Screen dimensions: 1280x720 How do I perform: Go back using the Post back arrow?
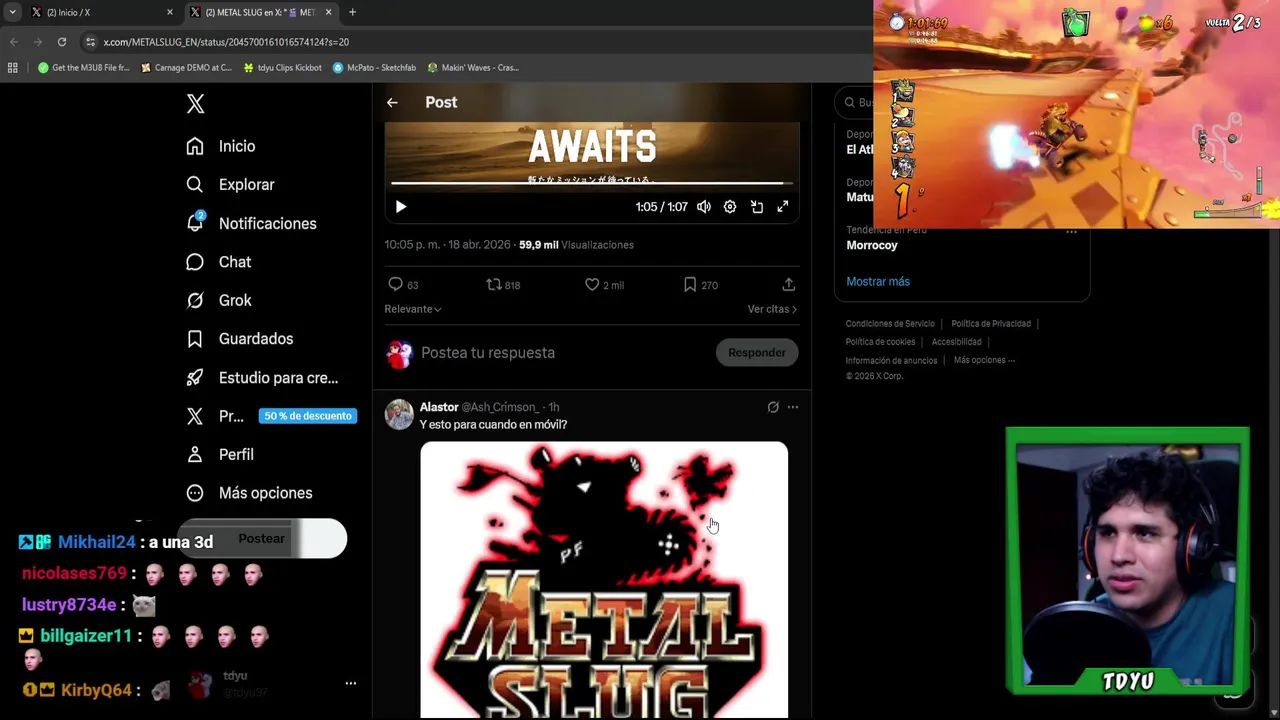392,102
